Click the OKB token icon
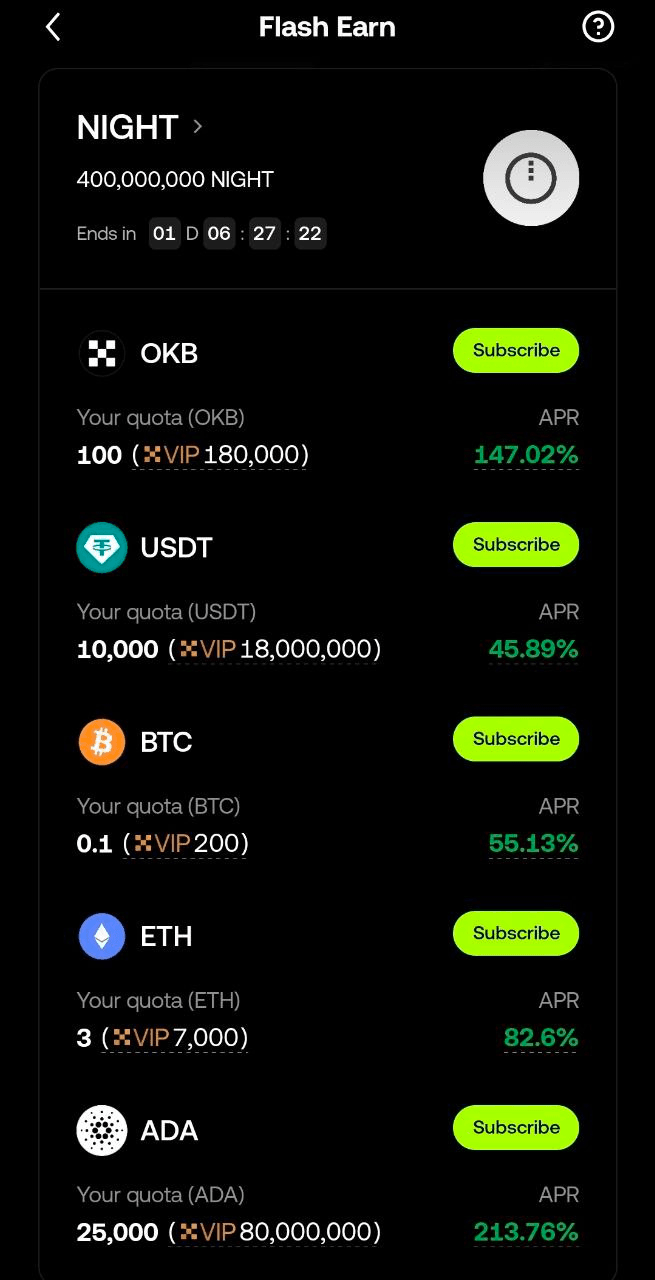This screenshot has height=1280, width=655. [100, 353]
